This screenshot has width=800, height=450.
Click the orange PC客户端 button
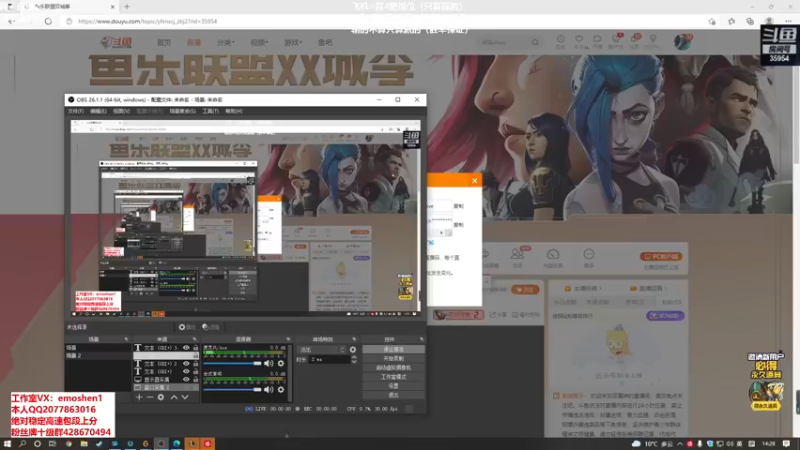click(x=661, y=257)
